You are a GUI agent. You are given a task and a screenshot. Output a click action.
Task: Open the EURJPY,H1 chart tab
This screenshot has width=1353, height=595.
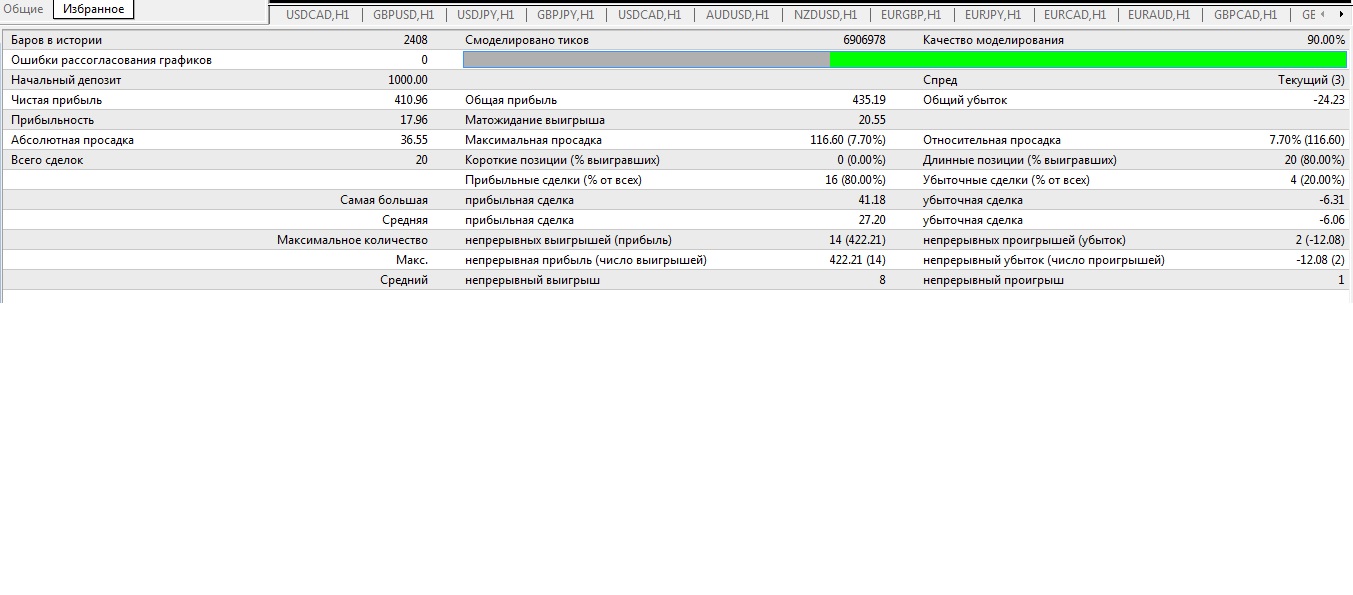[994, 15]
